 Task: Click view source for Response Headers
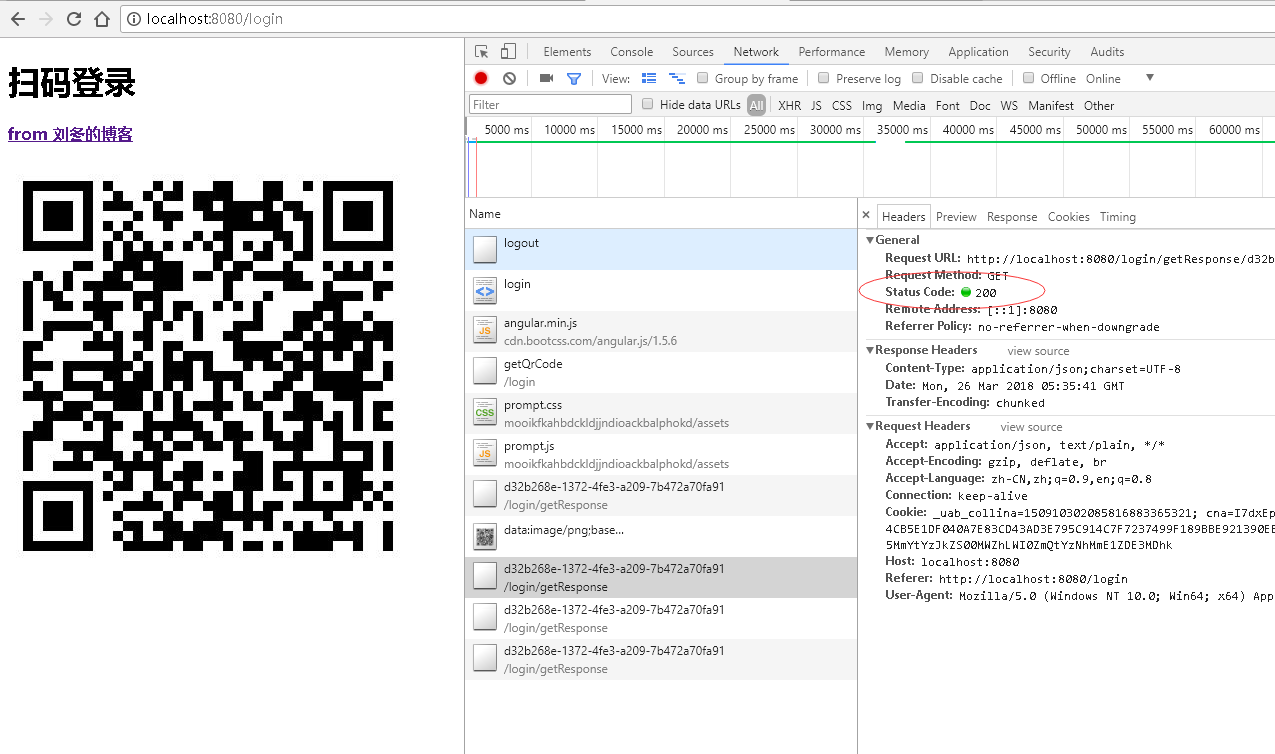(x=1038, y=351)
